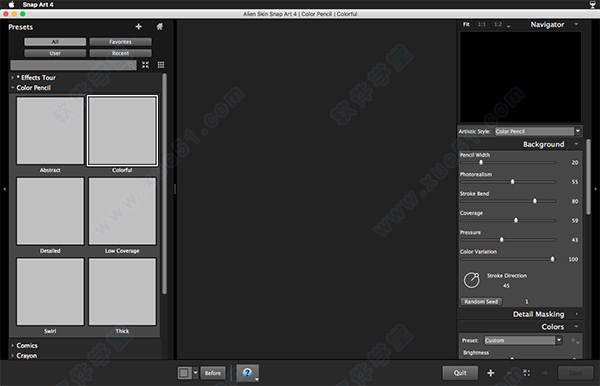Open the Apple menu
This screenshot has width=600, height=386.
tap(11, 4)
